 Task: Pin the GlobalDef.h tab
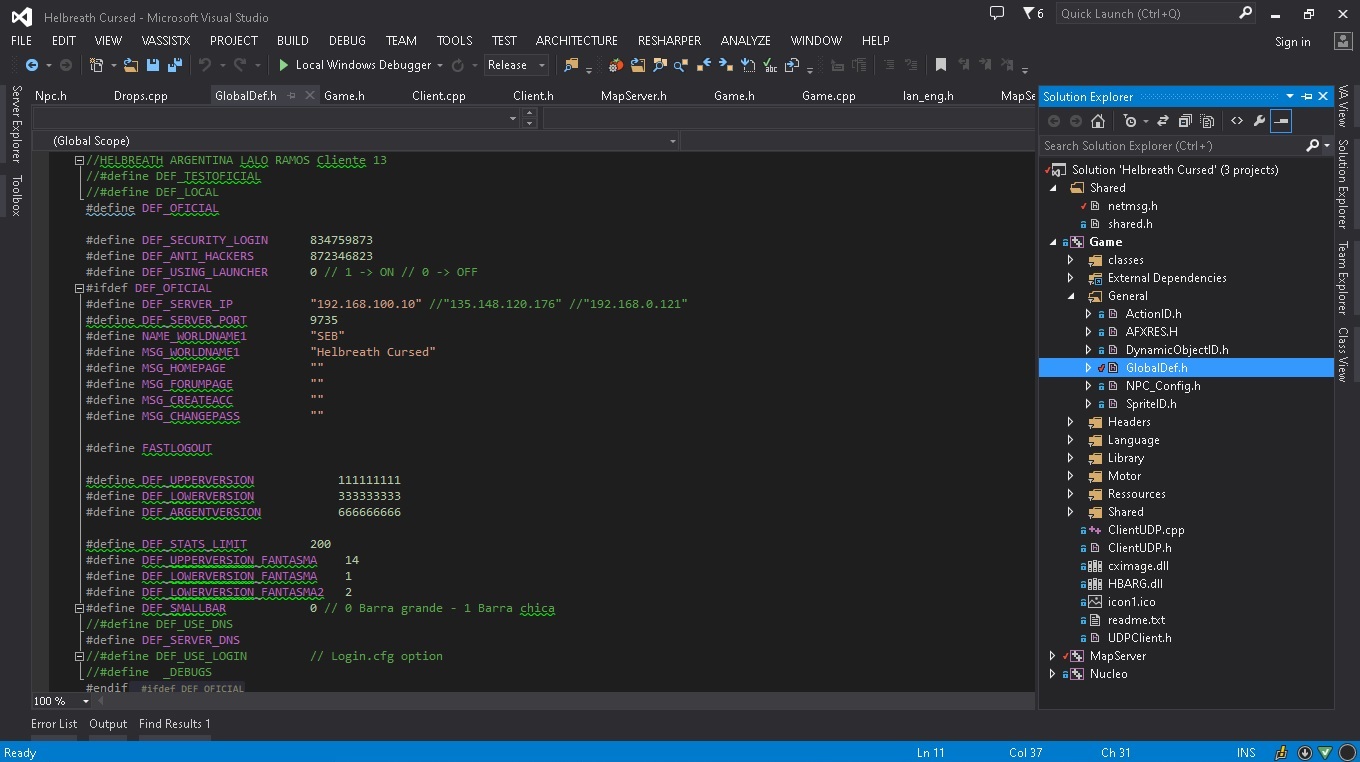click(291, 96)
